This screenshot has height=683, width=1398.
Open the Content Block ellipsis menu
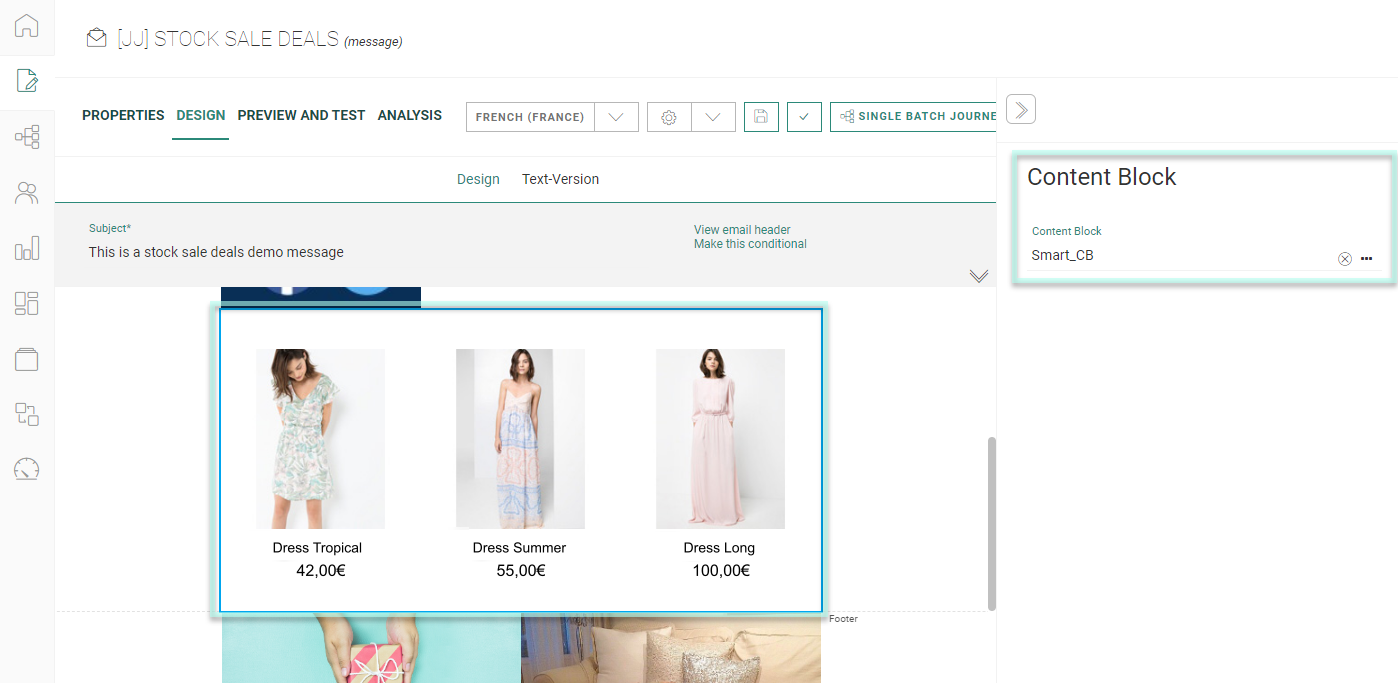click(1367, 259)
